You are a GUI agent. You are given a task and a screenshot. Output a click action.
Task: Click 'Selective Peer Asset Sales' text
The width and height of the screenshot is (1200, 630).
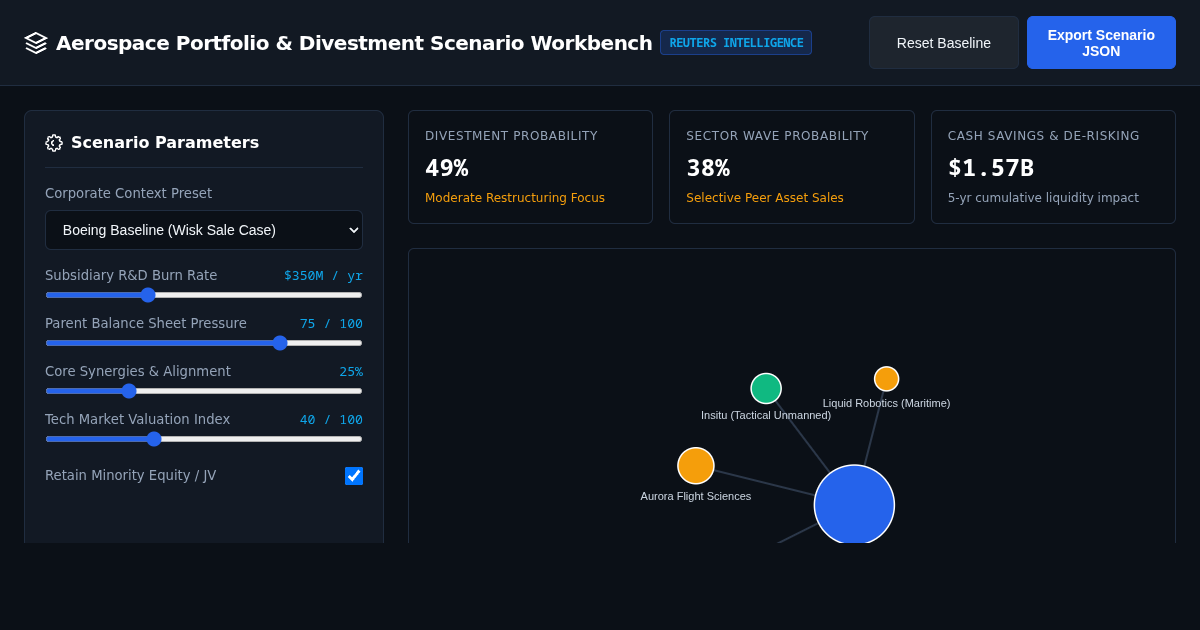[x=765, y=198]
